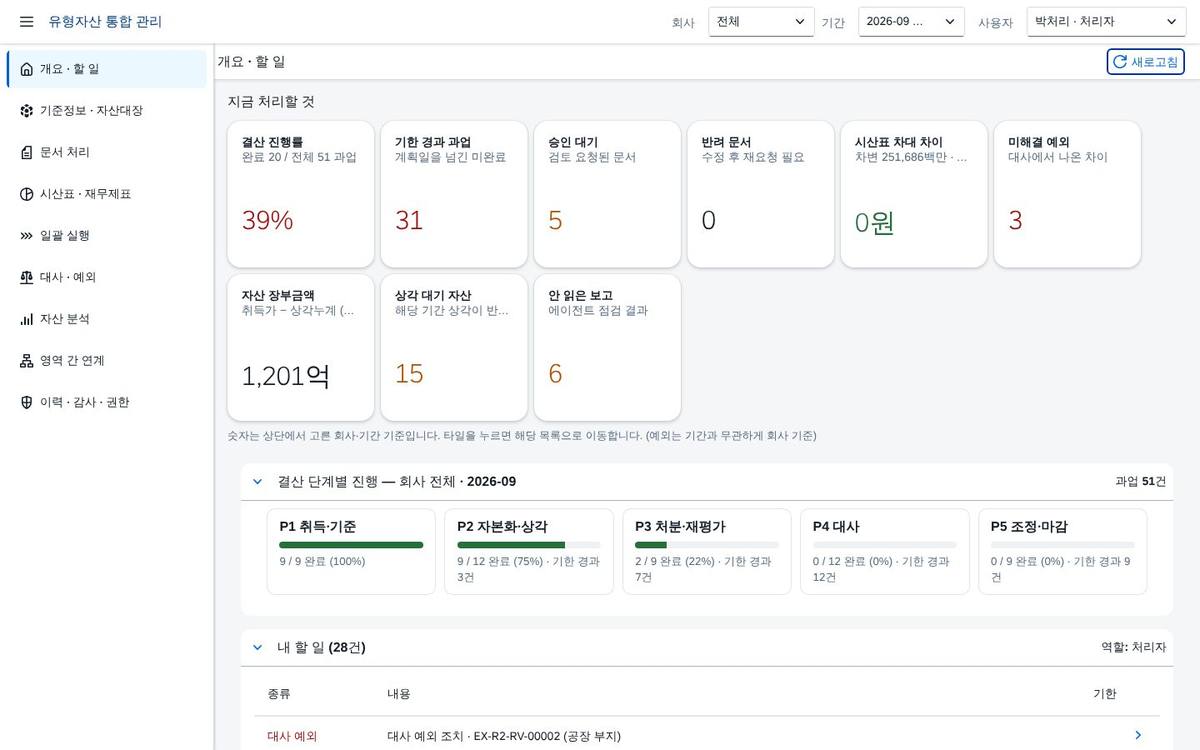Open the 안 읽은 보고 tile
Screen dimensions: 1200x750
[x=607, y=348]
